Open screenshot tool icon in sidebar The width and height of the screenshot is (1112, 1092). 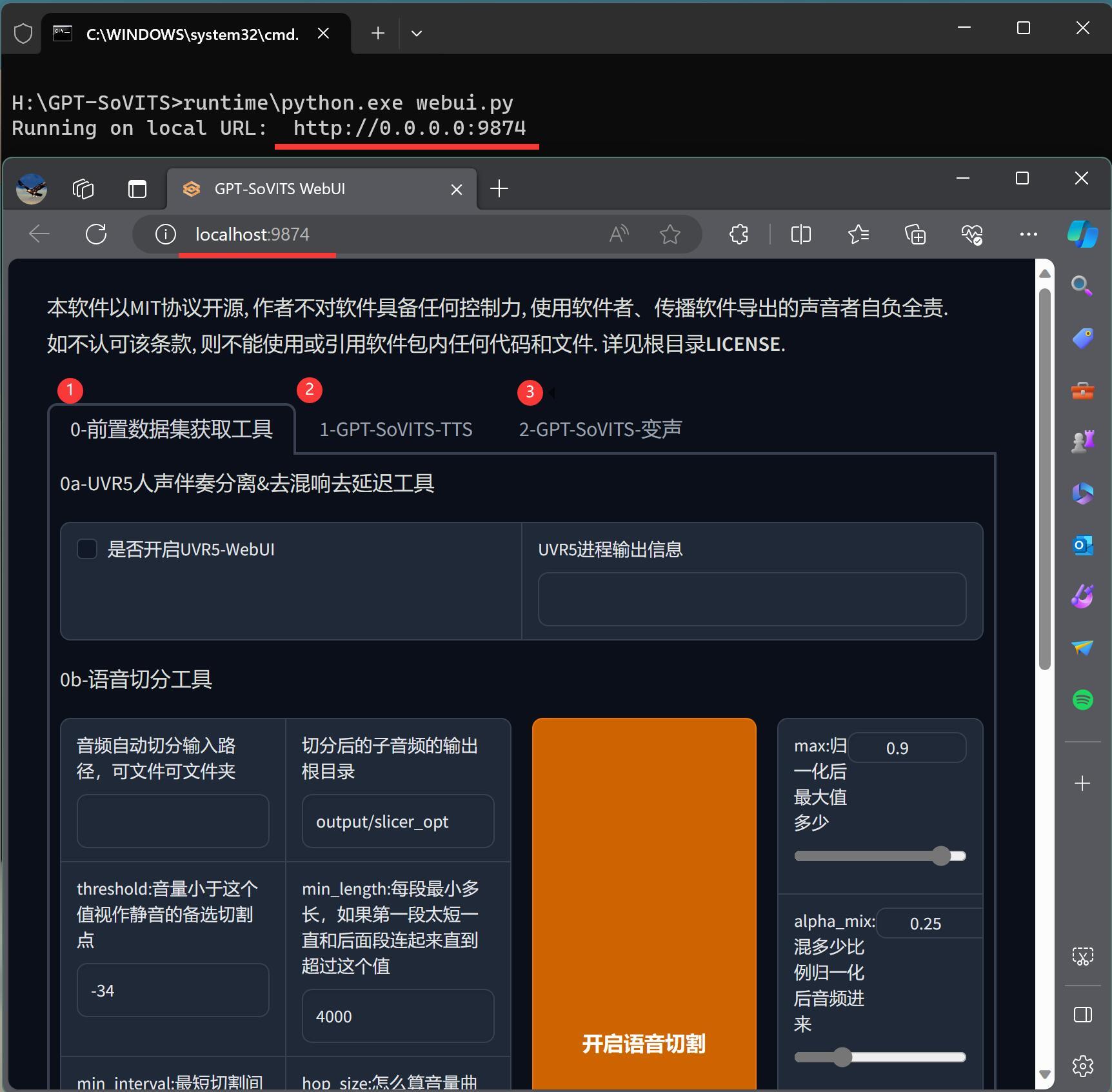1082,956
